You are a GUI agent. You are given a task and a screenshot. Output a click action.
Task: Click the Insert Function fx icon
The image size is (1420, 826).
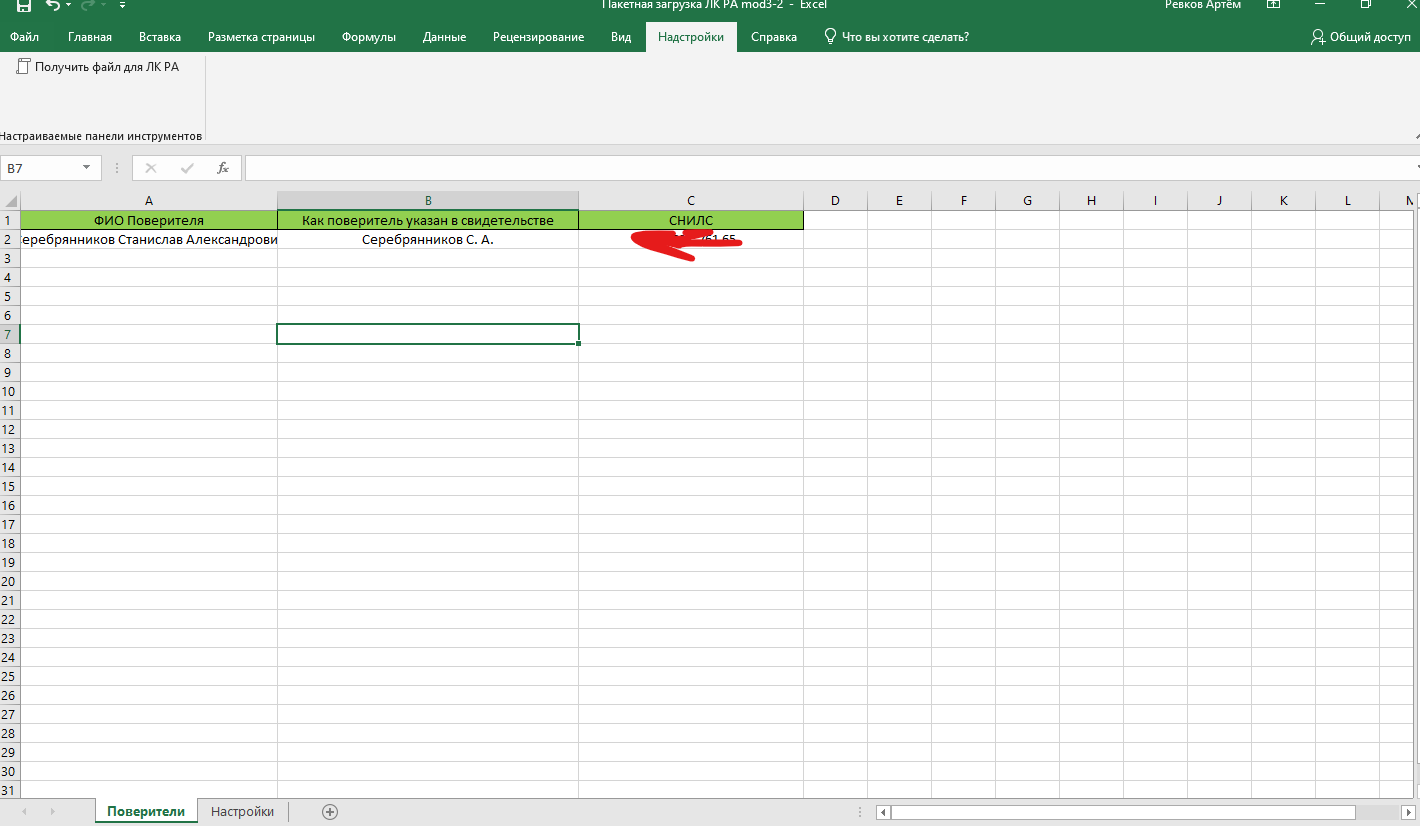click(x=223, y=168)
